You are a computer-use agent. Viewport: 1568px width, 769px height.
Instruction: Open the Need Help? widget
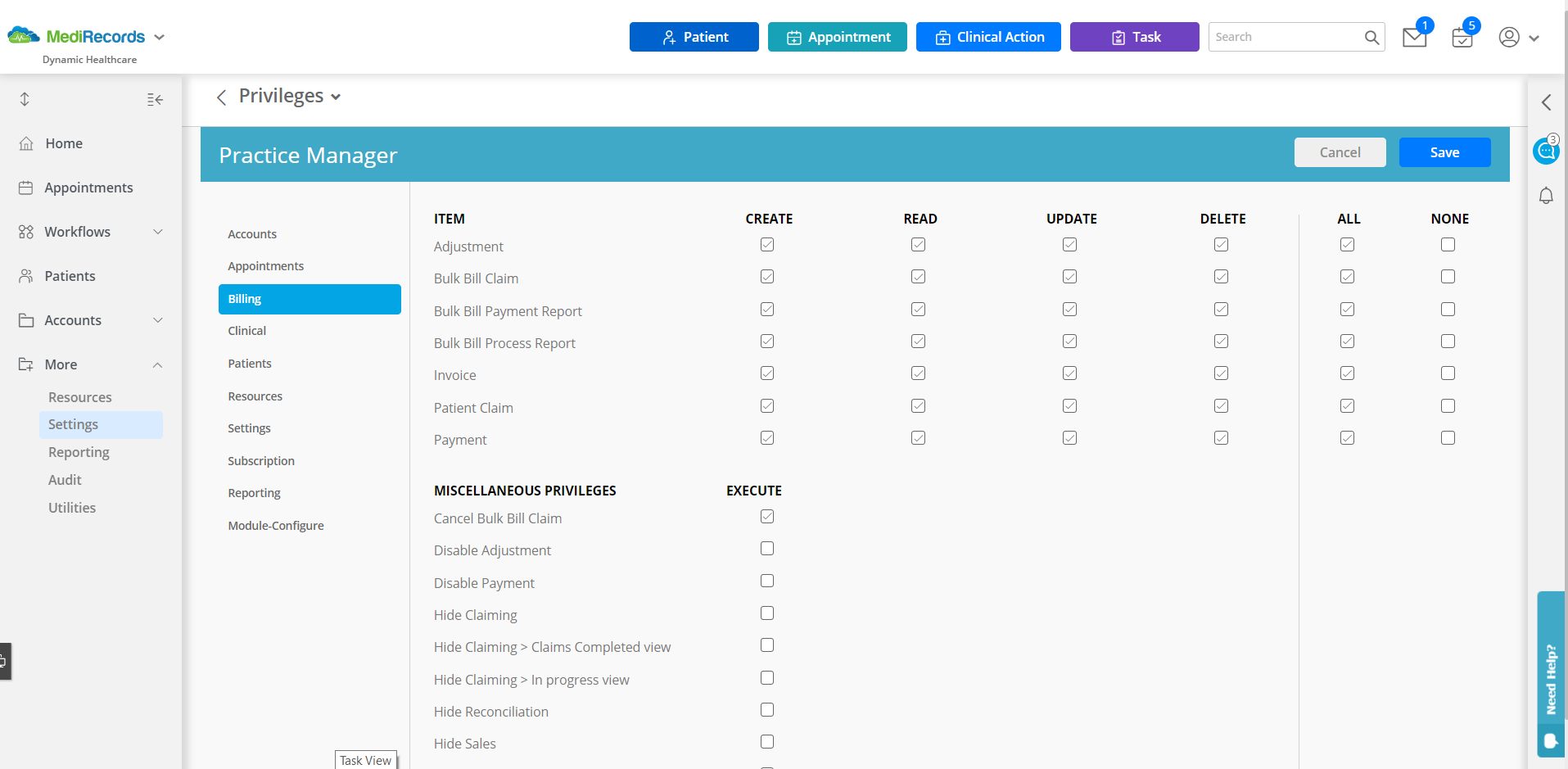click(1551, 673)
